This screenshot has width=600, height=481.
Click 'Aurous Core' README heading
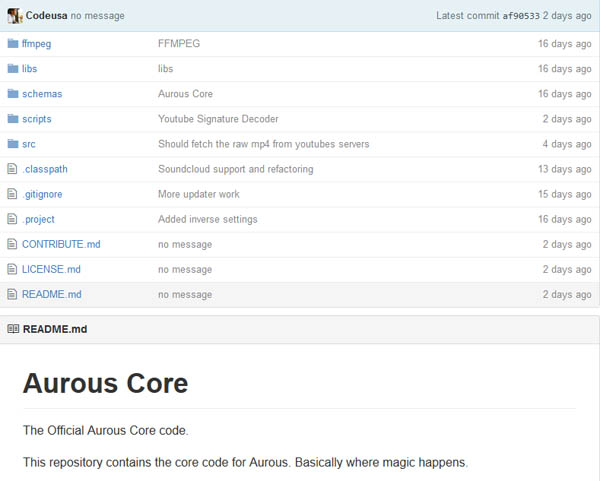pos(106,383)
